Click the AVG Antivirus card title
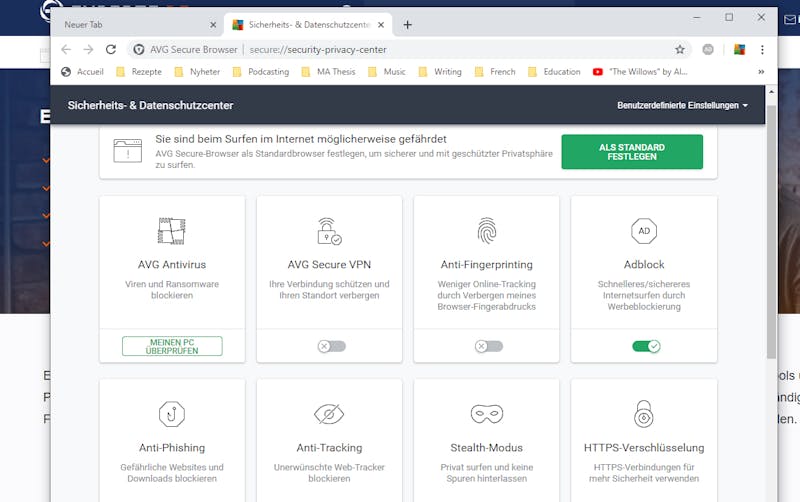The image size is (800, 502). click(172, 264)
